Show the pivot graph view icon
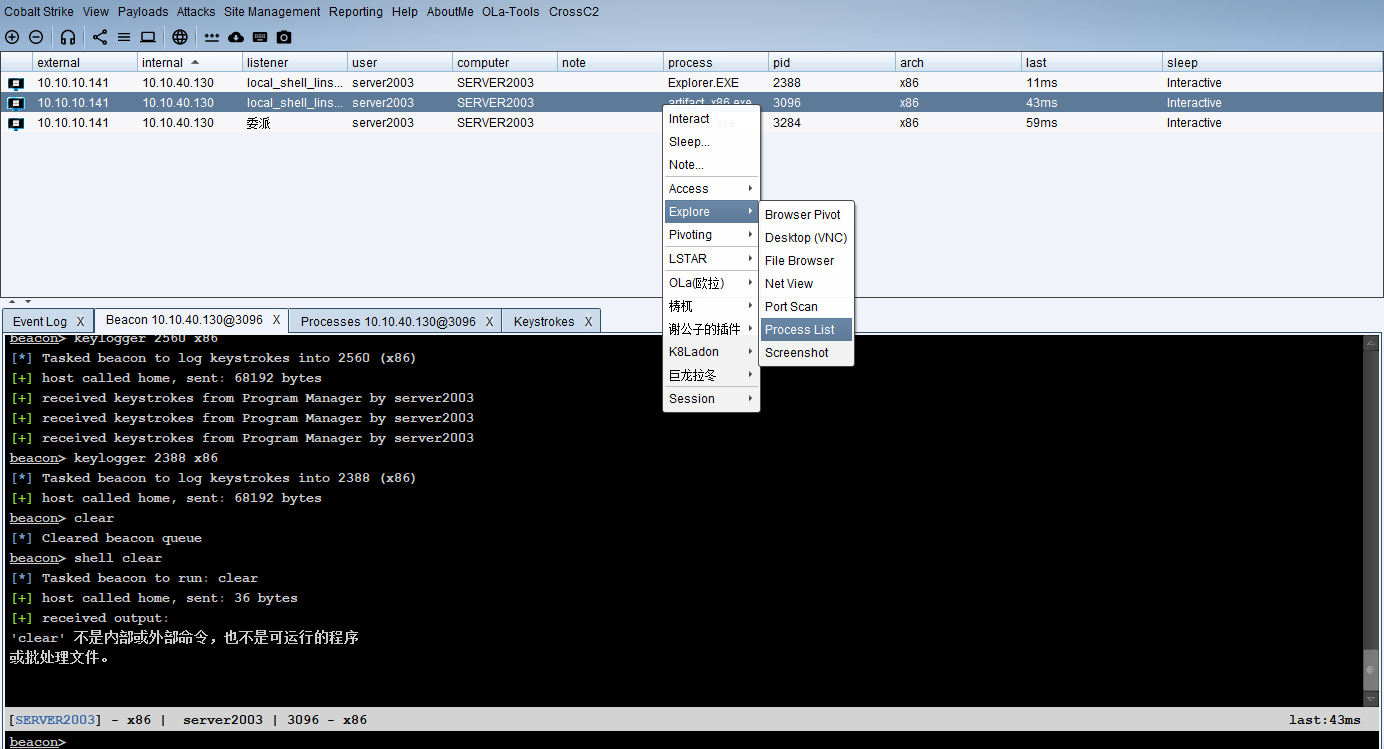 pos(100,37)
